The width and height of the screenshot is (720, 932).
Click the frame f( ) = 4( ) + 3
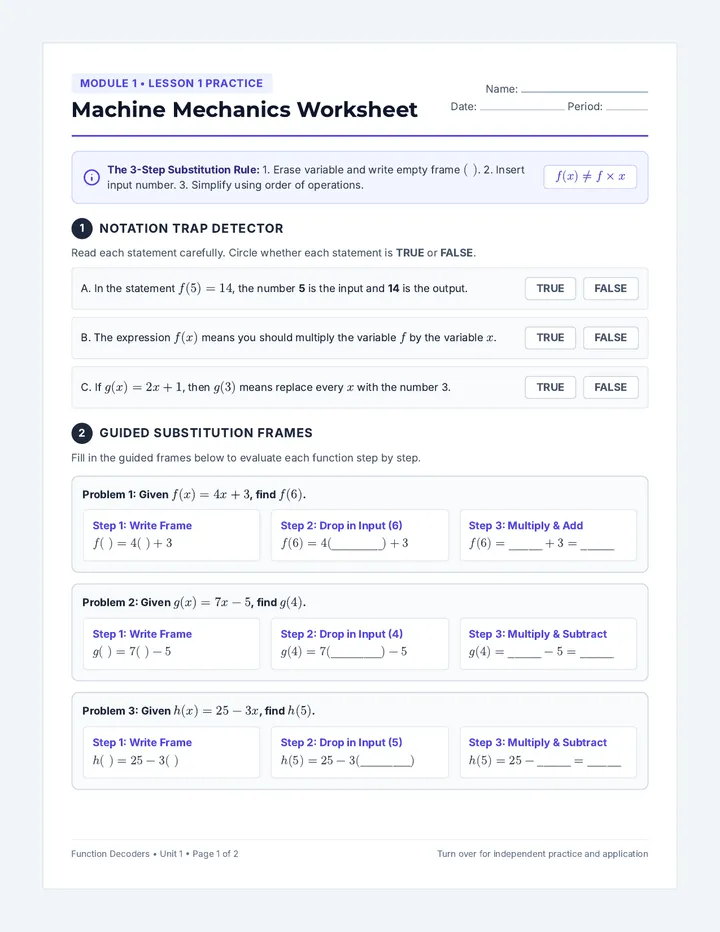click(x=133, y=543)
